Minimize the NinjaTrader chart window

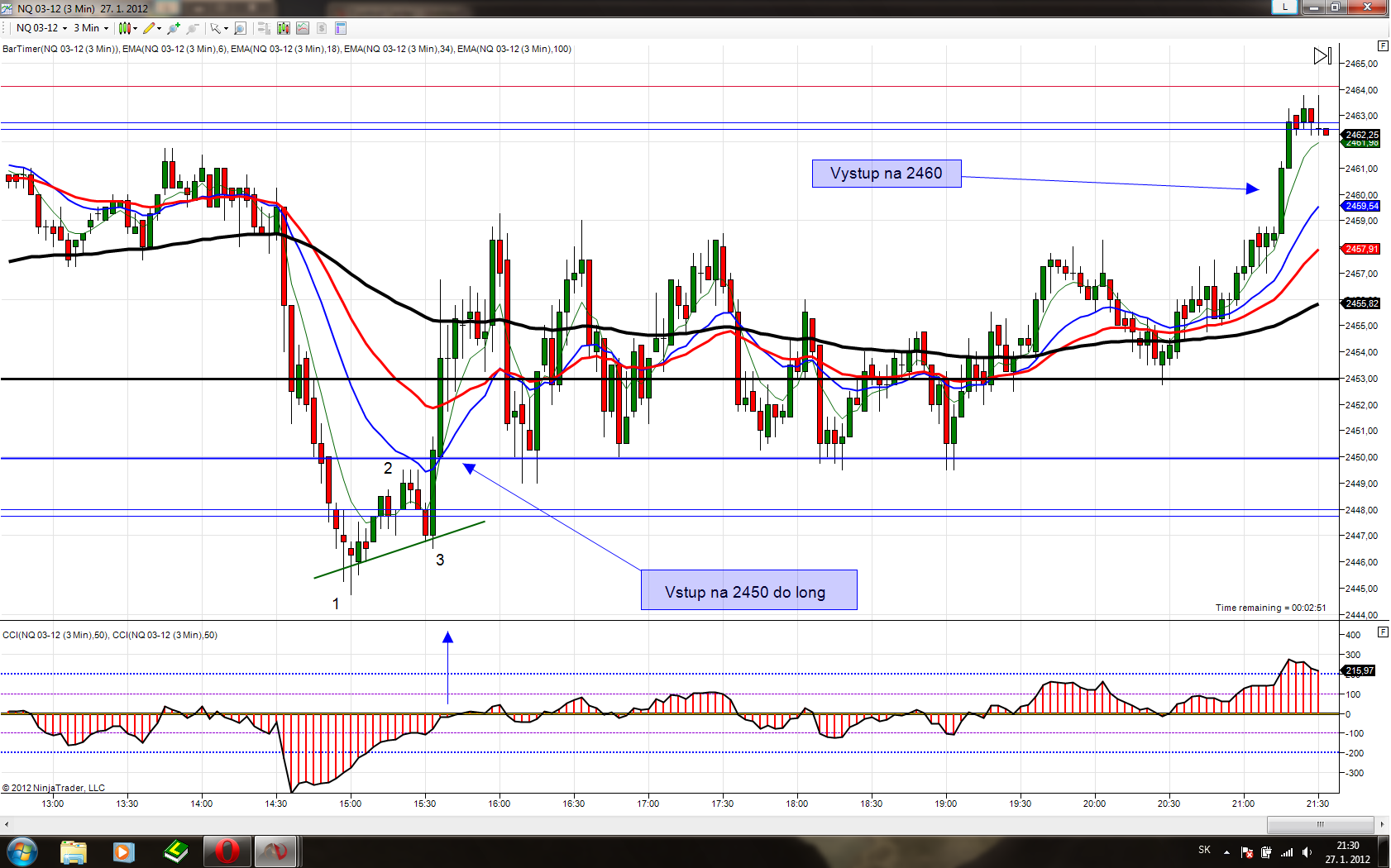click(1313, 7)
